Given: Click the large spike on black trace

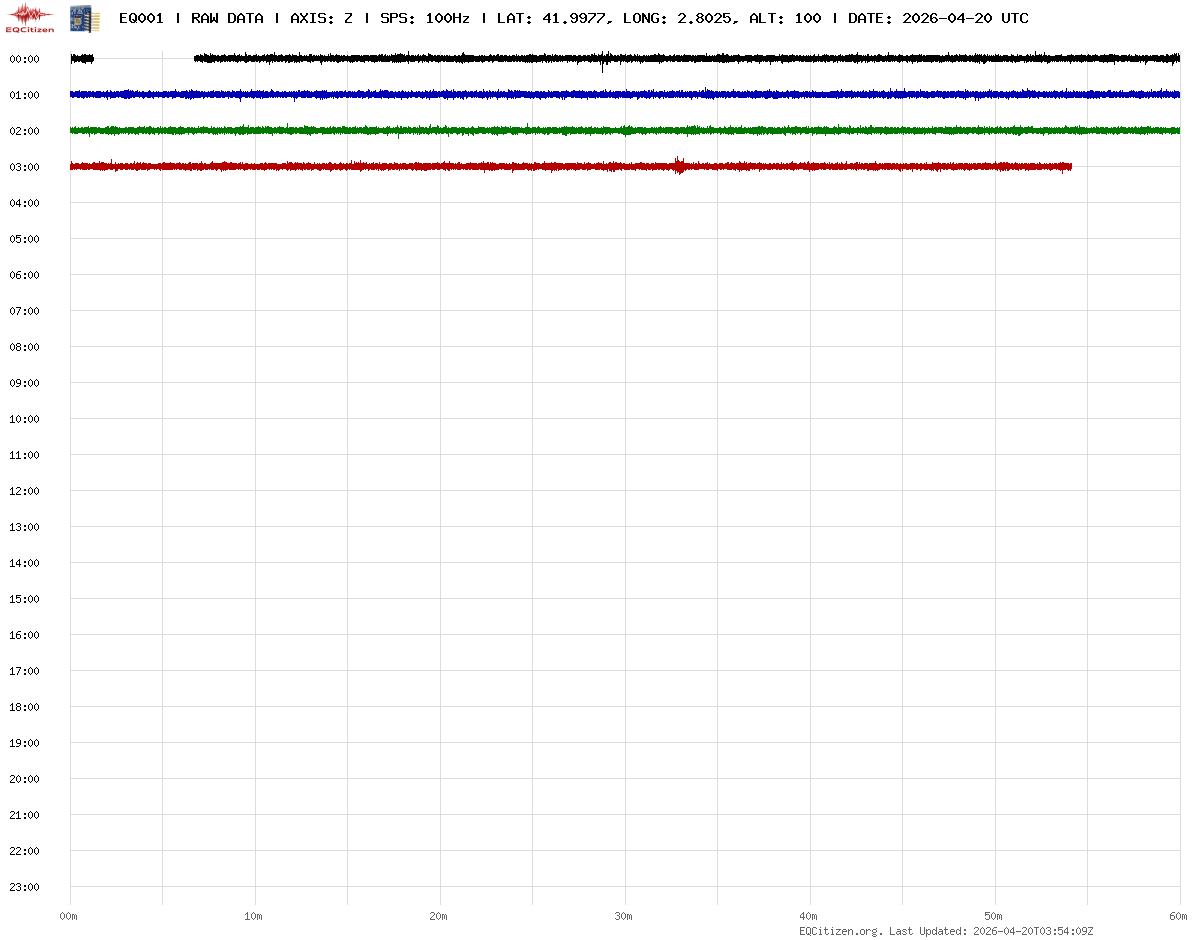Looking at the screenshot, I should tap(603, 61).
